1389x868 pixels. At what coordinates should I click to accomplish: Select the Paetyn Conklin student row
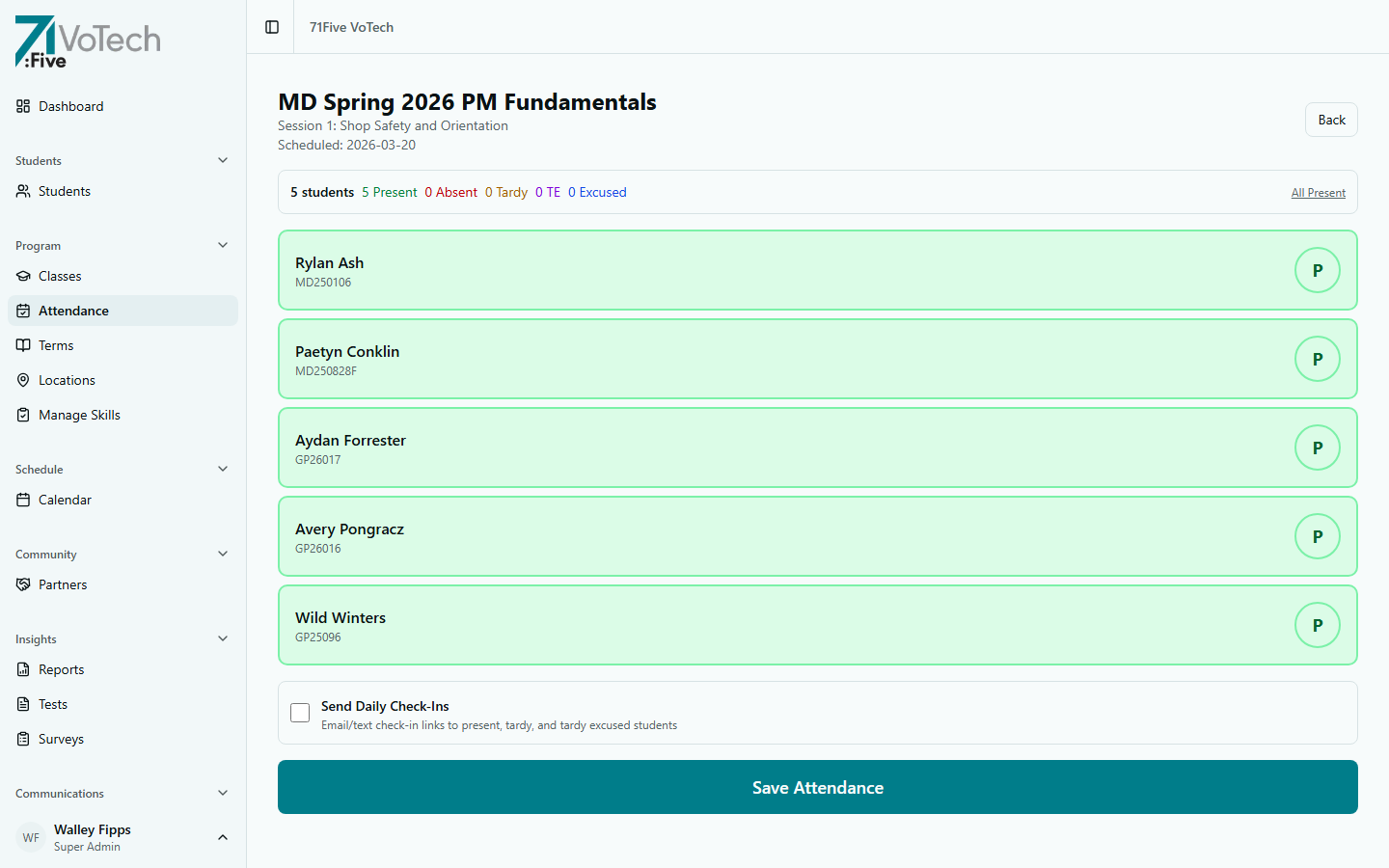coord(772,359)
